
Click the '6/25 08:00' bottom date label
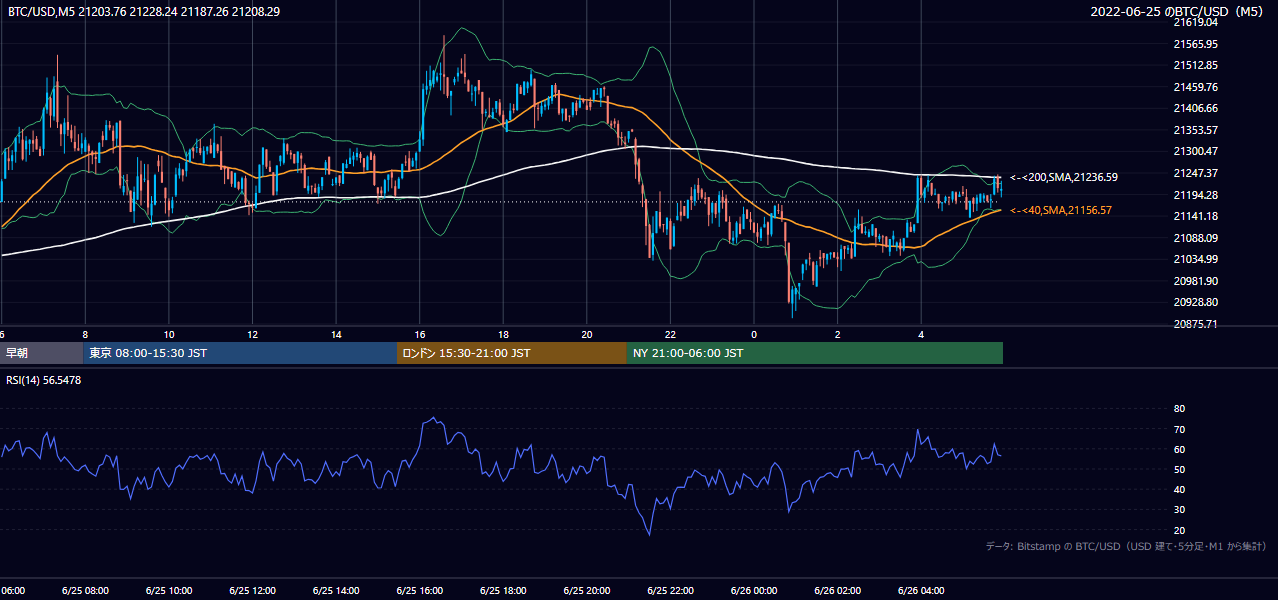pyautogui.click(x=85, y=590)
